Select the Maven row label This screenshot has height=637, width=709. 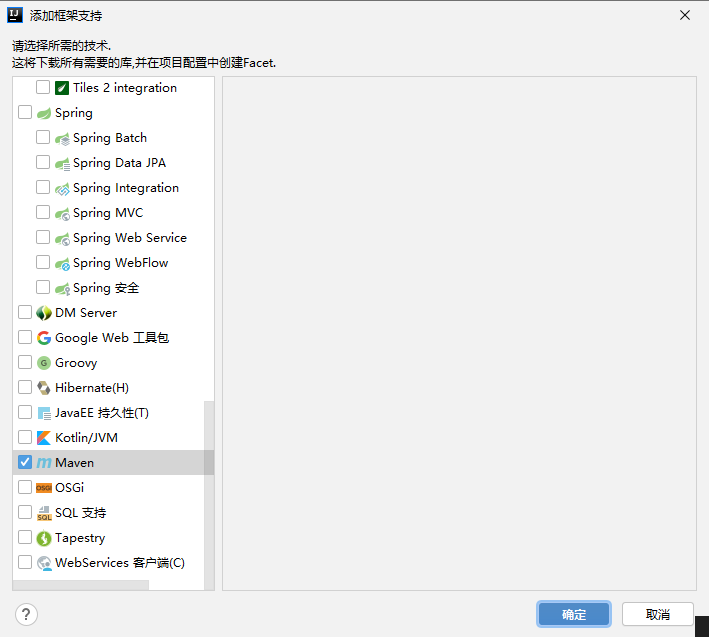point(75,463)
